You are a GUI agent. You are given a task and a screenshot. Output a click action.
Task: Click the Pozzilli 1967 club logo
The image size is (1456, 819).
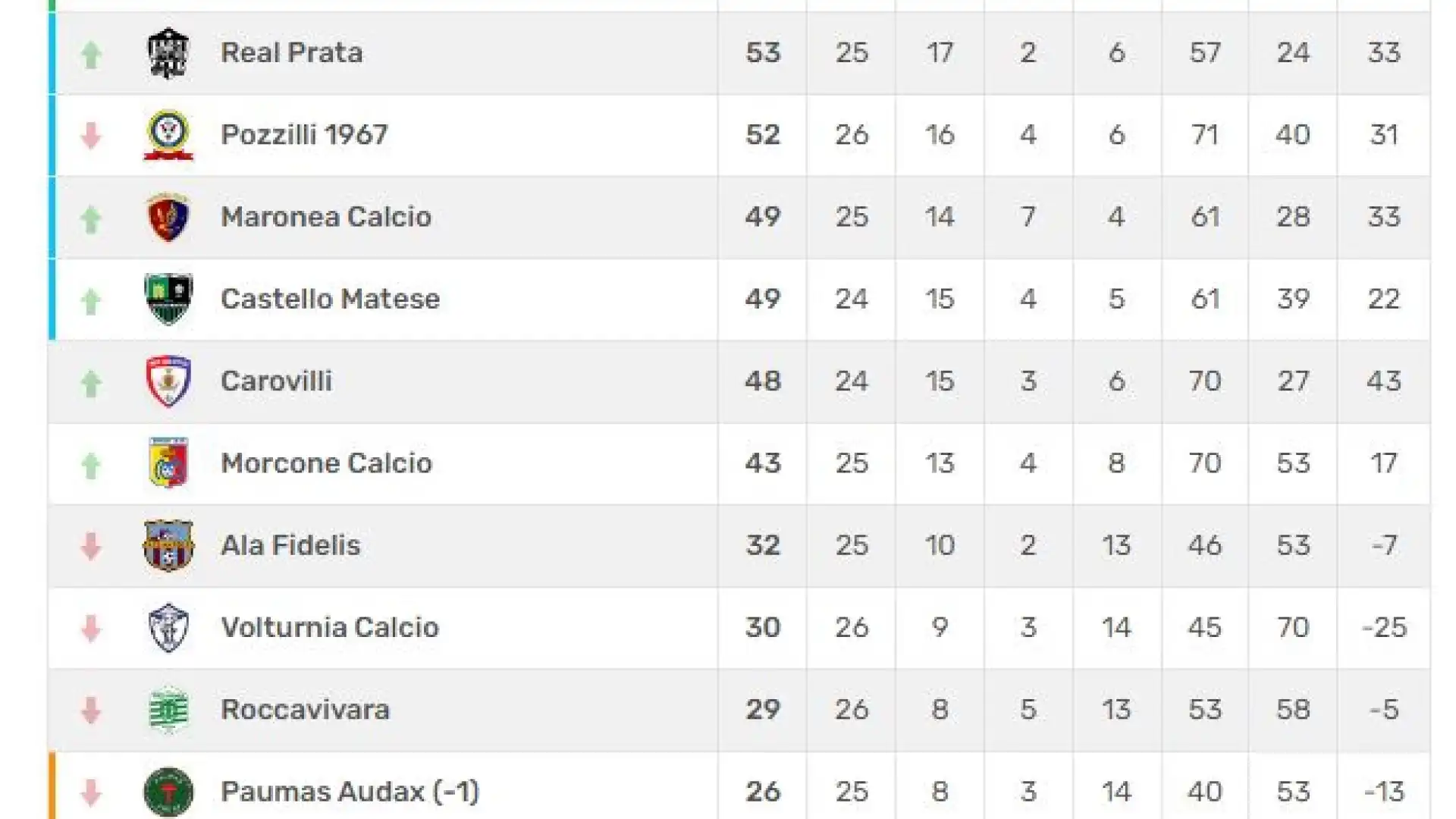click(x=168, y=135)
